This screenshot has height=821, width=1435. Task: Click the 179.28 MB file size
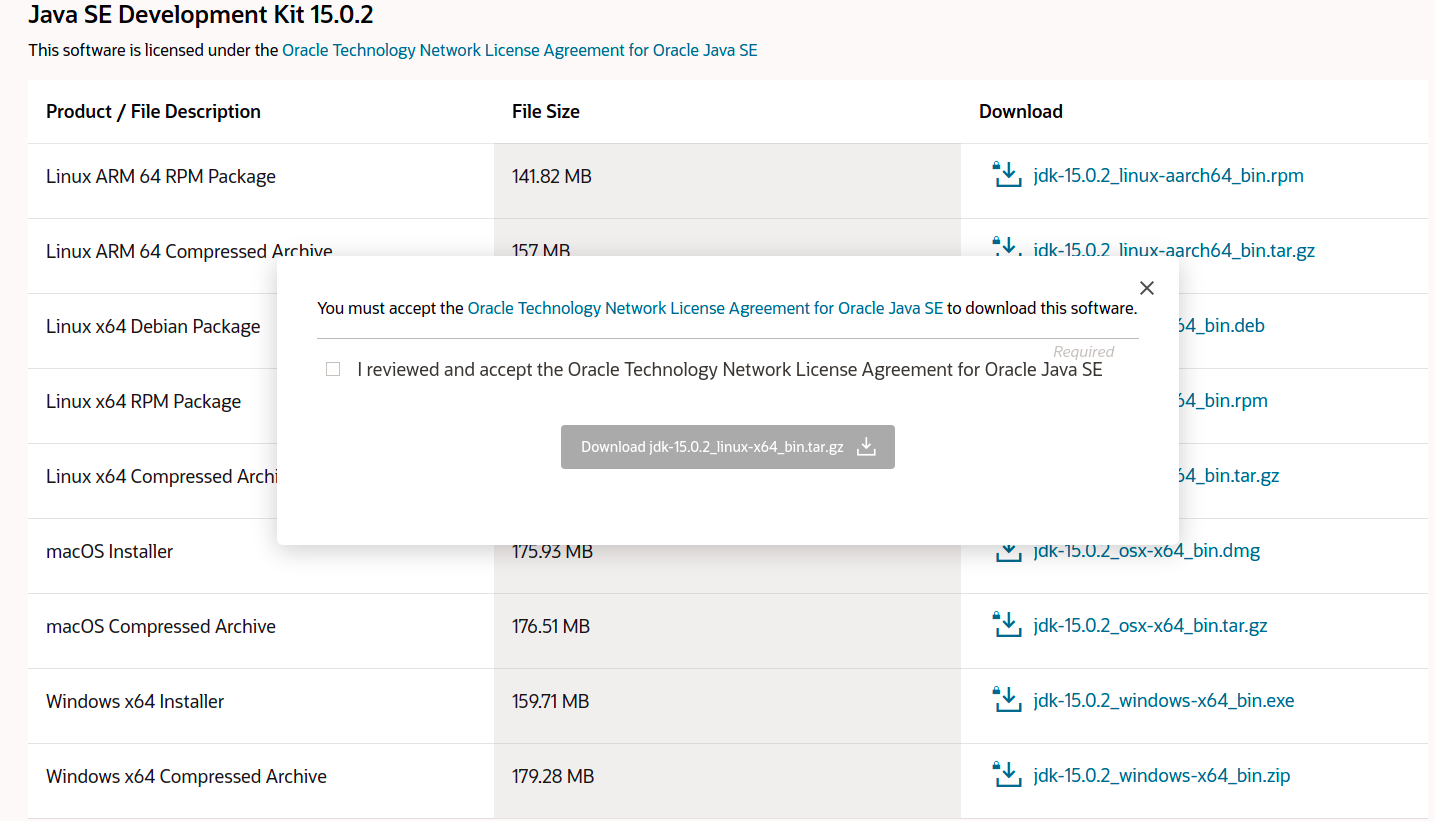click(x=553, y=776)
